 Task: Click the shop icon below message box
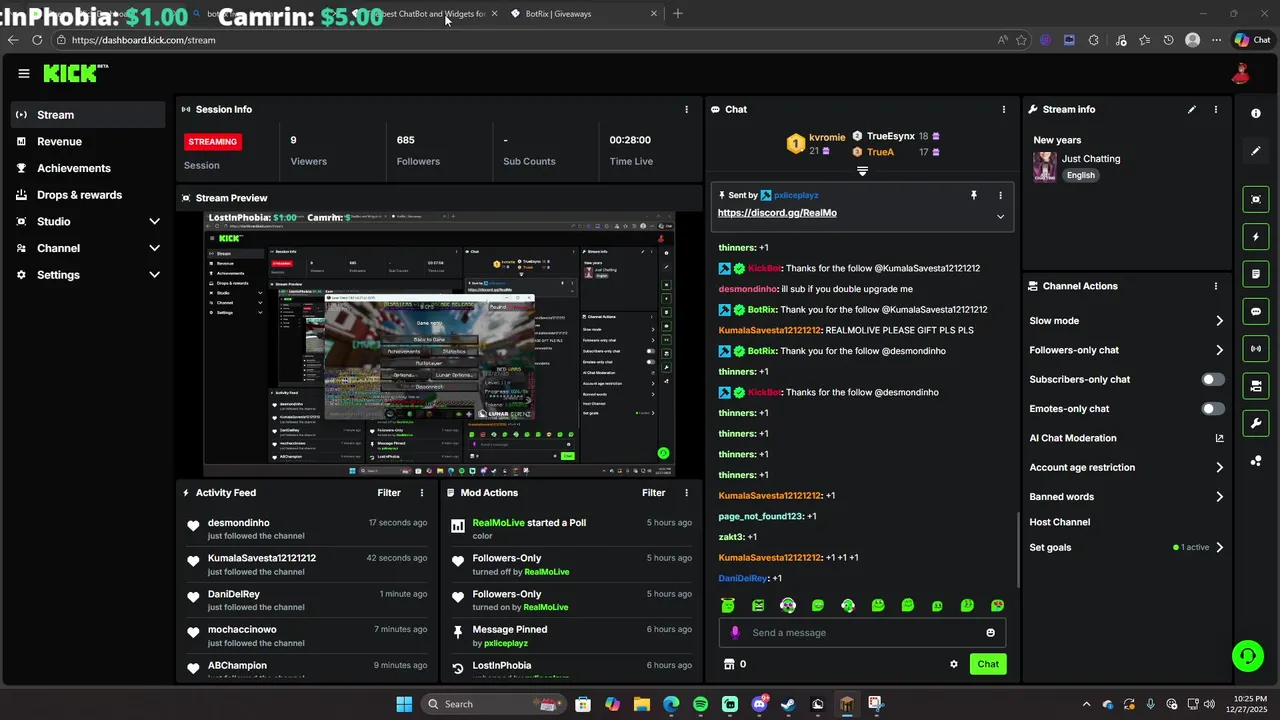coord(729,664)
